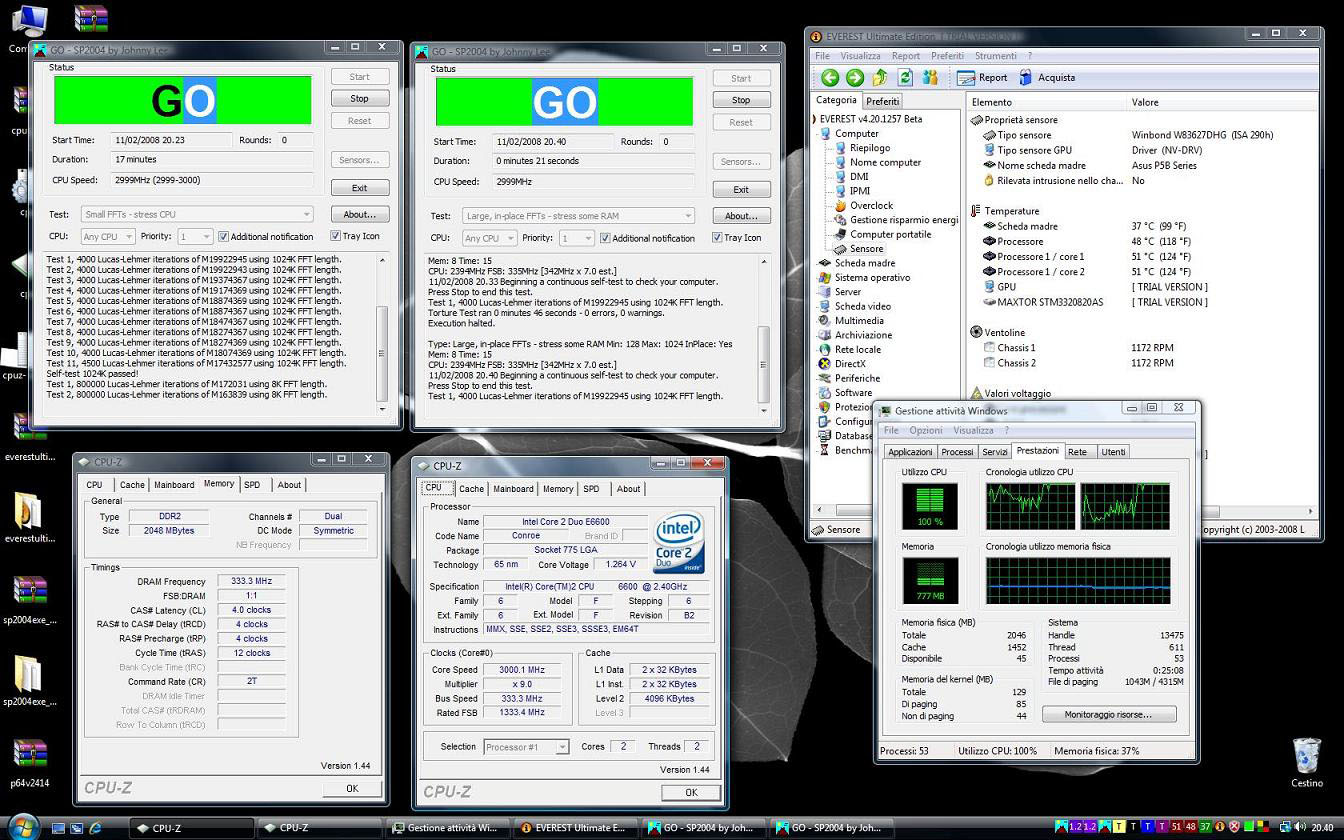1344x840 pixels.
Task: Click Exit in right SP2004 window
Action: (741, 189)
